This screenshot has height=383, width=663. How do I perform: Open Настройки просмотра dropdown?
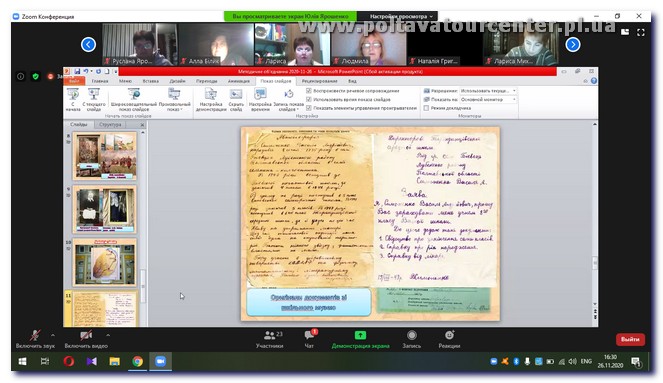tap(401, 16)
